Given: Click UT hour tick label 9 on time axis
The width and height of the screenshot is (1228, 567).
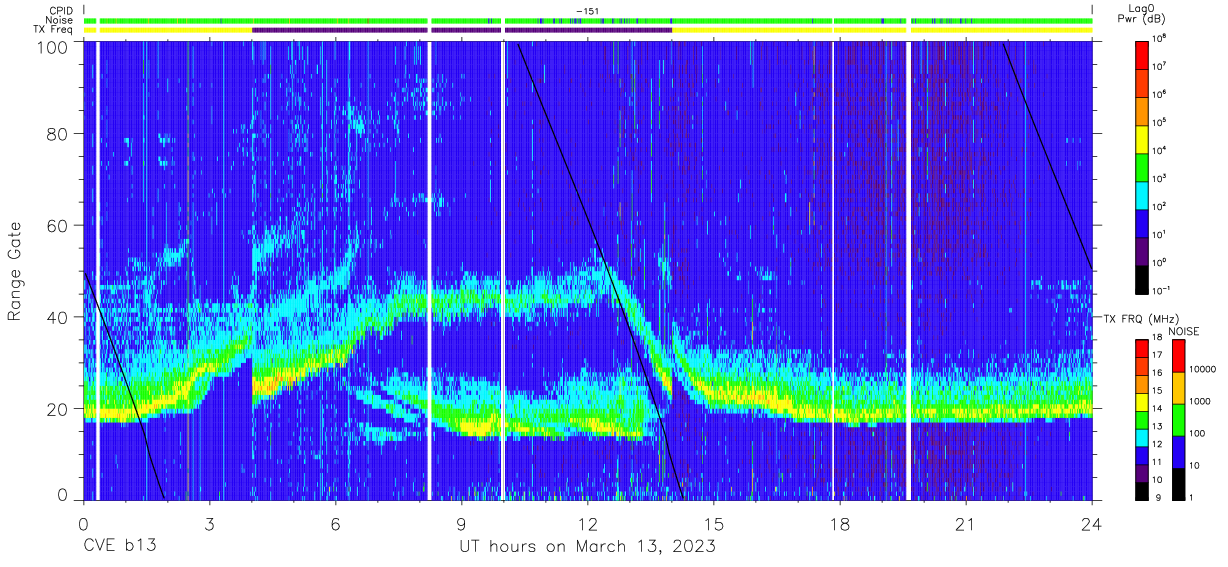Looking at the screenshot, I should click(461, 524).
